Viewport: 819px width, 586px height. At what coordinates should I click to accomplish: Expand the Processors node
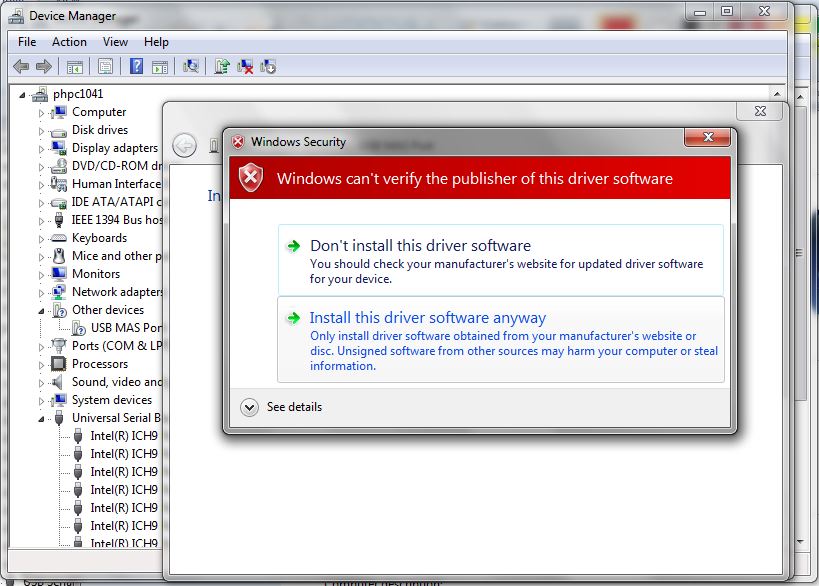pos(41,365)
